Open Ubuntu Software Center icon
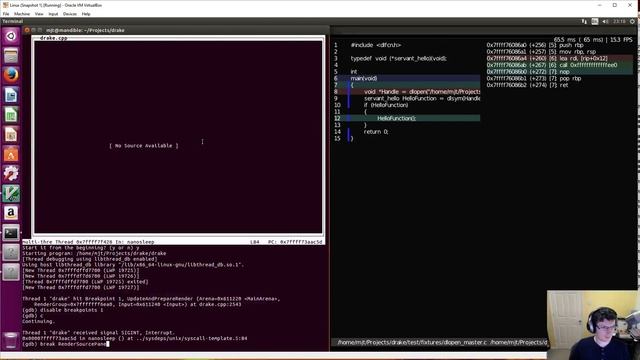 (x=11, y=154)
